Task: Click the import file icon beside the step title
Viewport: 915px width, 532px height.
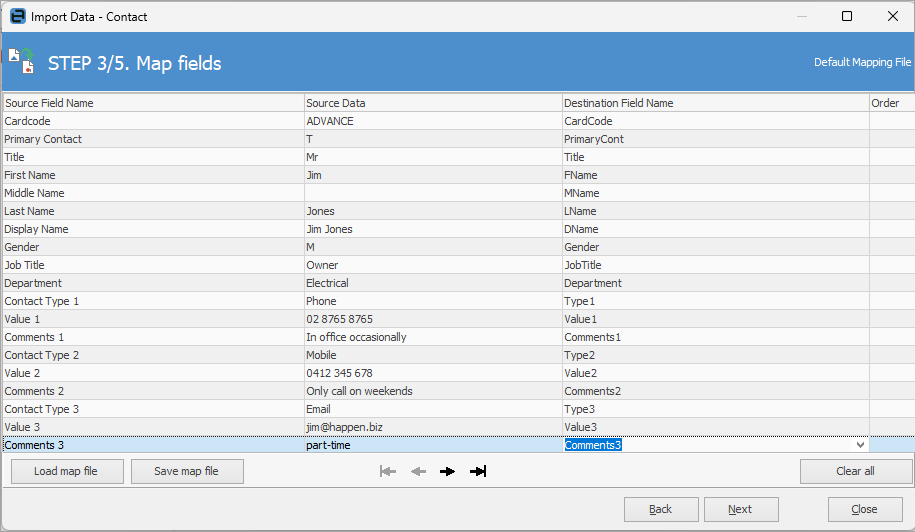Action: (21, 60)
